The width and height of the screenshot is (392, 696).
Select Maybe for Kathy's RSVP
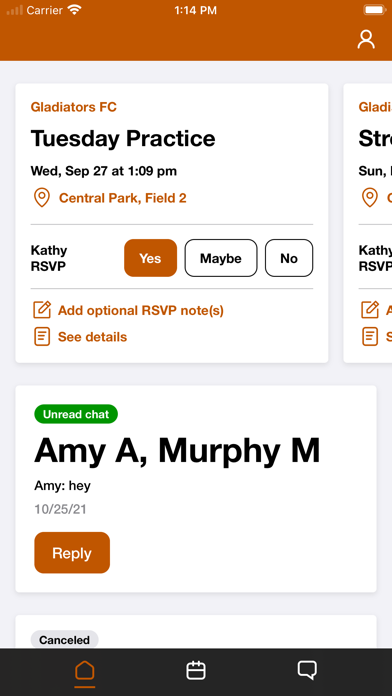click(x=221, y=258)
